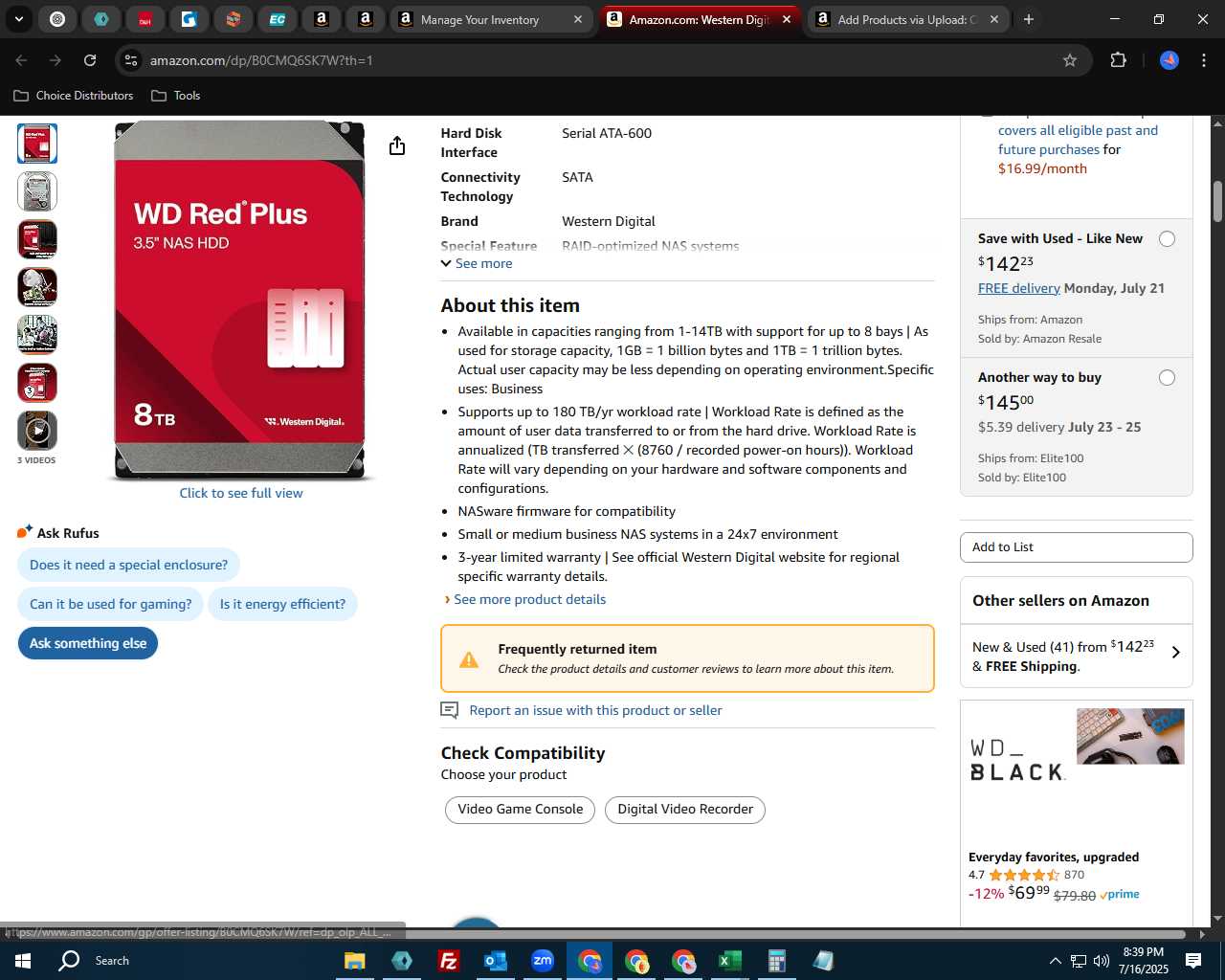Open the ChatGPT pinned tab
Image resolution: width=1225 pixels, height=980 pixels.
57,19
